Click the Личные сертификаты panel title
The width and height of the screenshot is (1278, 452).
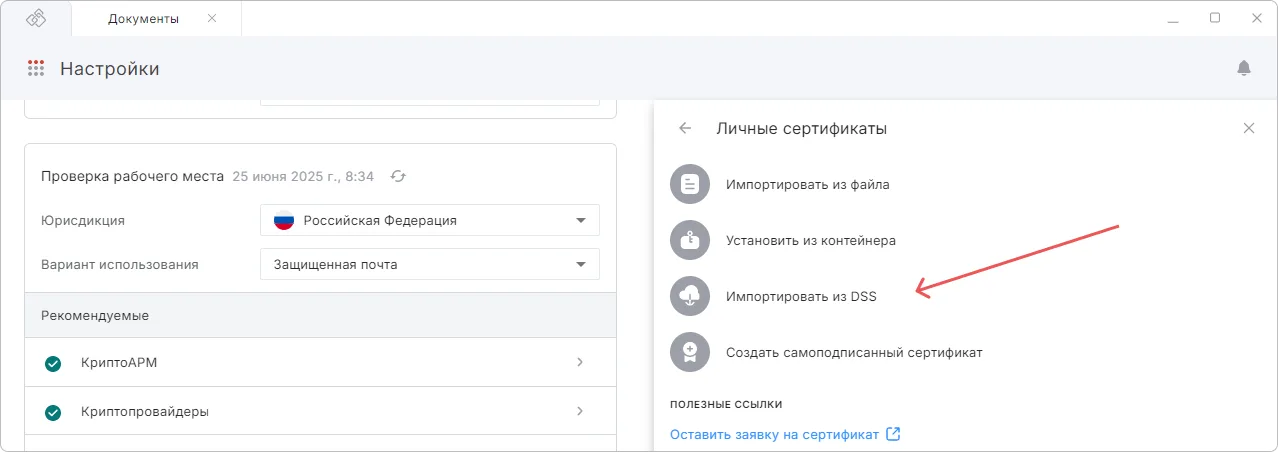802,128
